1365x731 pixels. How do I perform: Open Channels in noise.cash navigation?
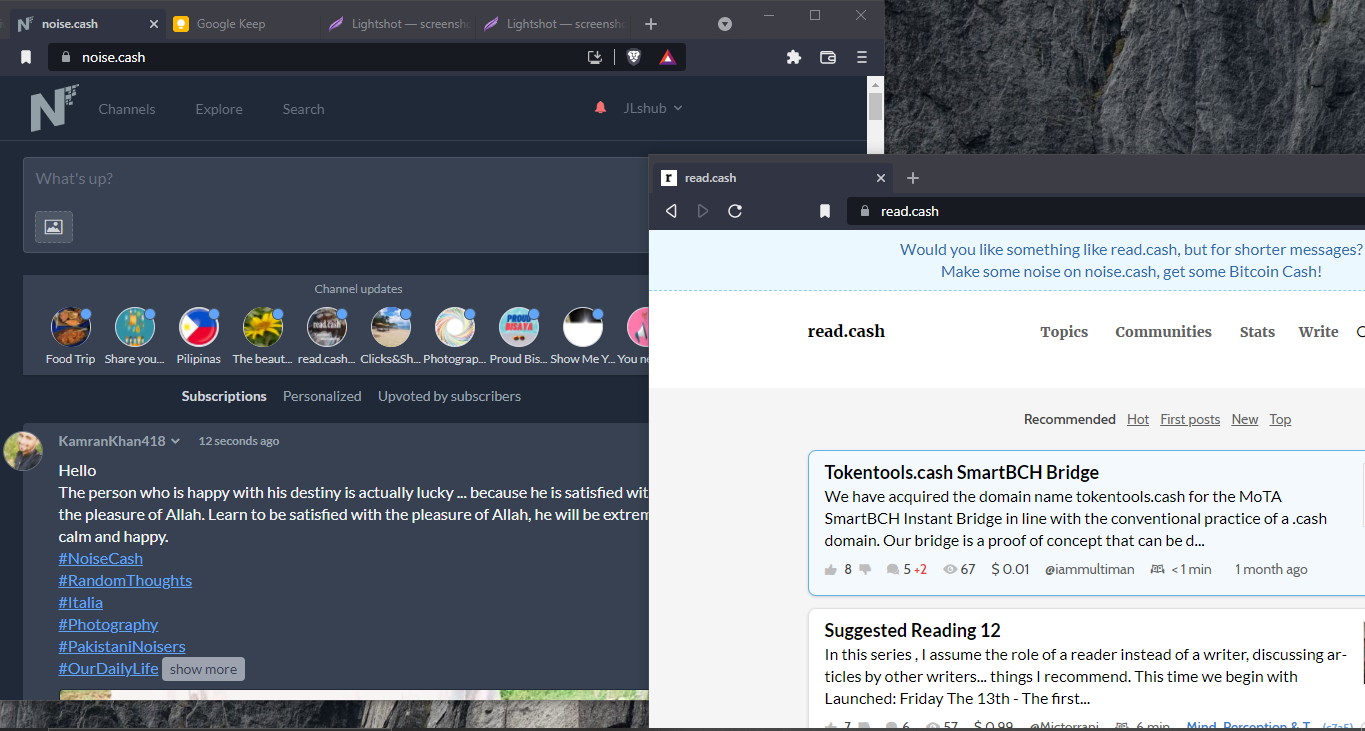coord(127,109)
